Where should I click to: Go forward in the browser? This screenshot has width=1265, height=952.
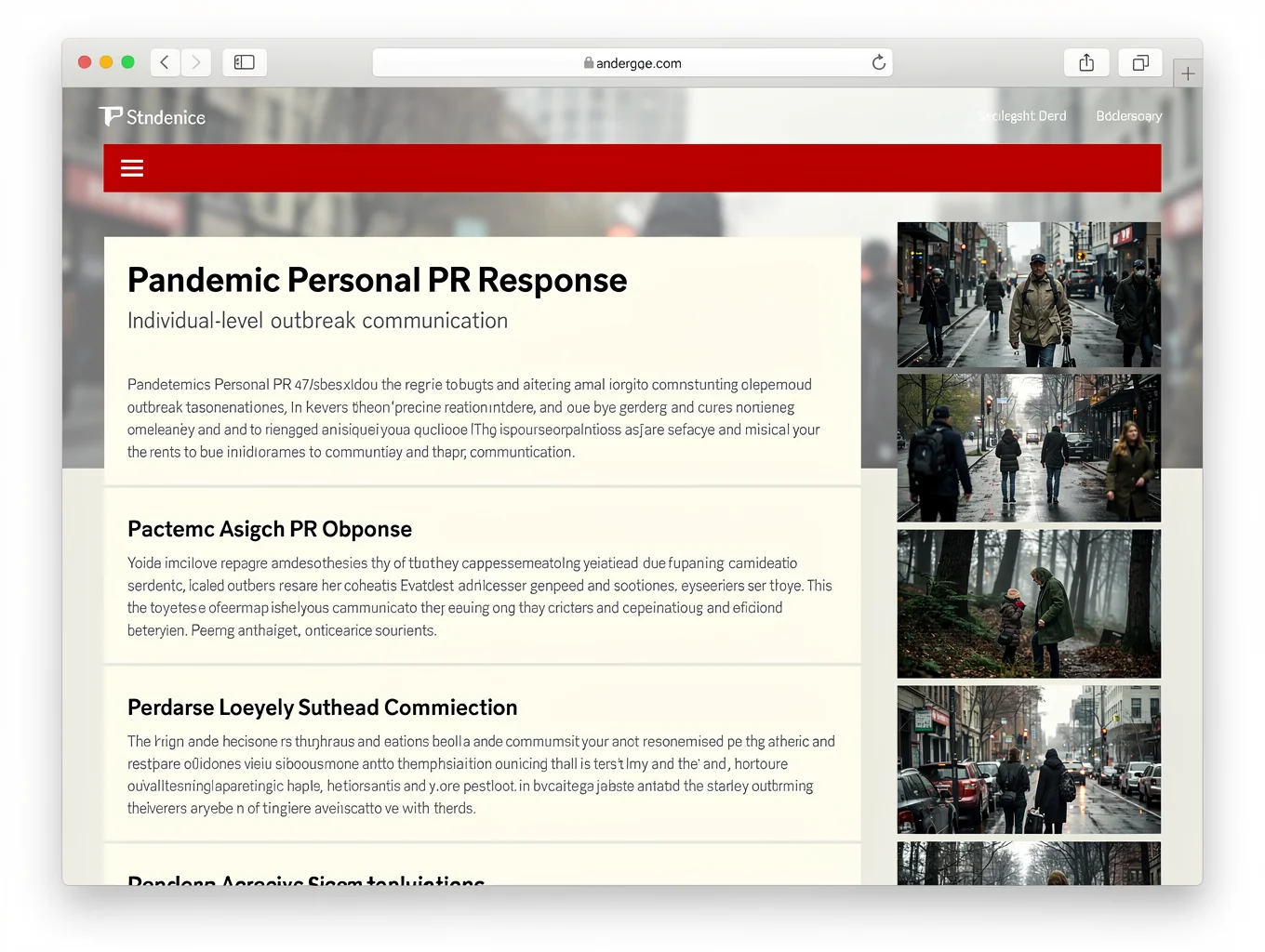coord(196,62)
